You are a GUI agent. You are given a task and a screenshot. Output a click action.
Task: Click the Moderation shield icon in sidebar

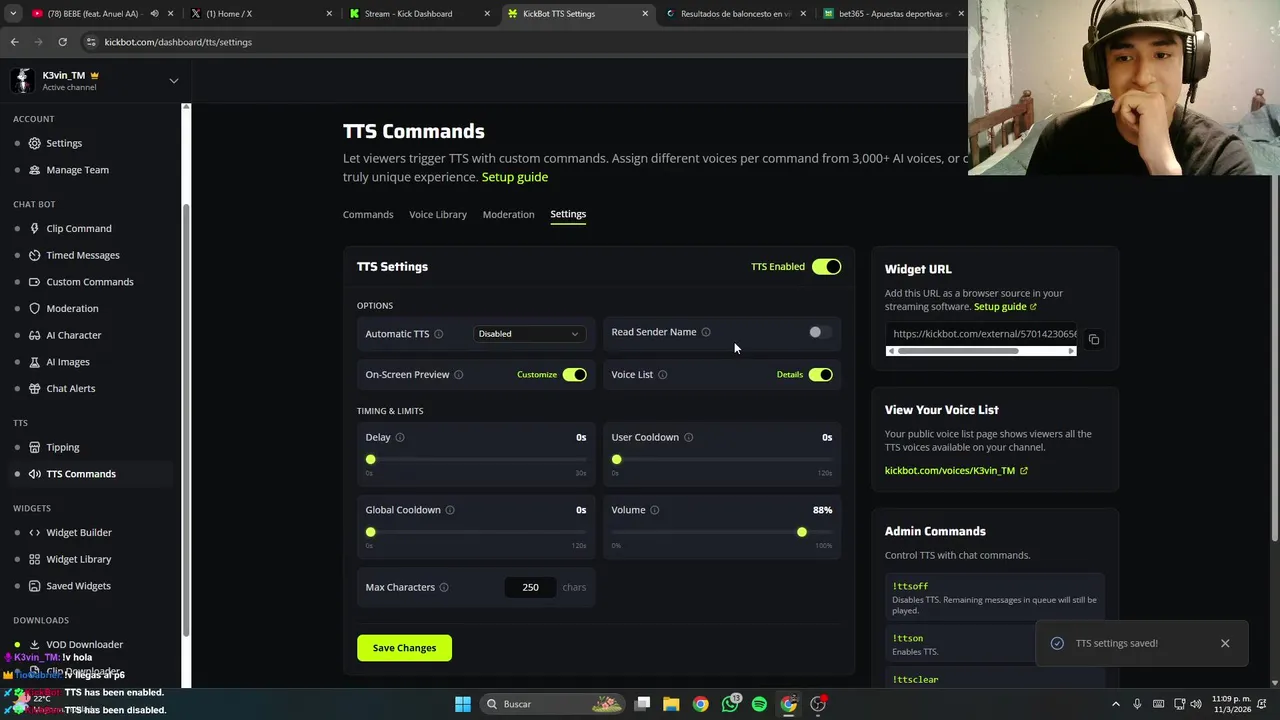click(34, 308)
